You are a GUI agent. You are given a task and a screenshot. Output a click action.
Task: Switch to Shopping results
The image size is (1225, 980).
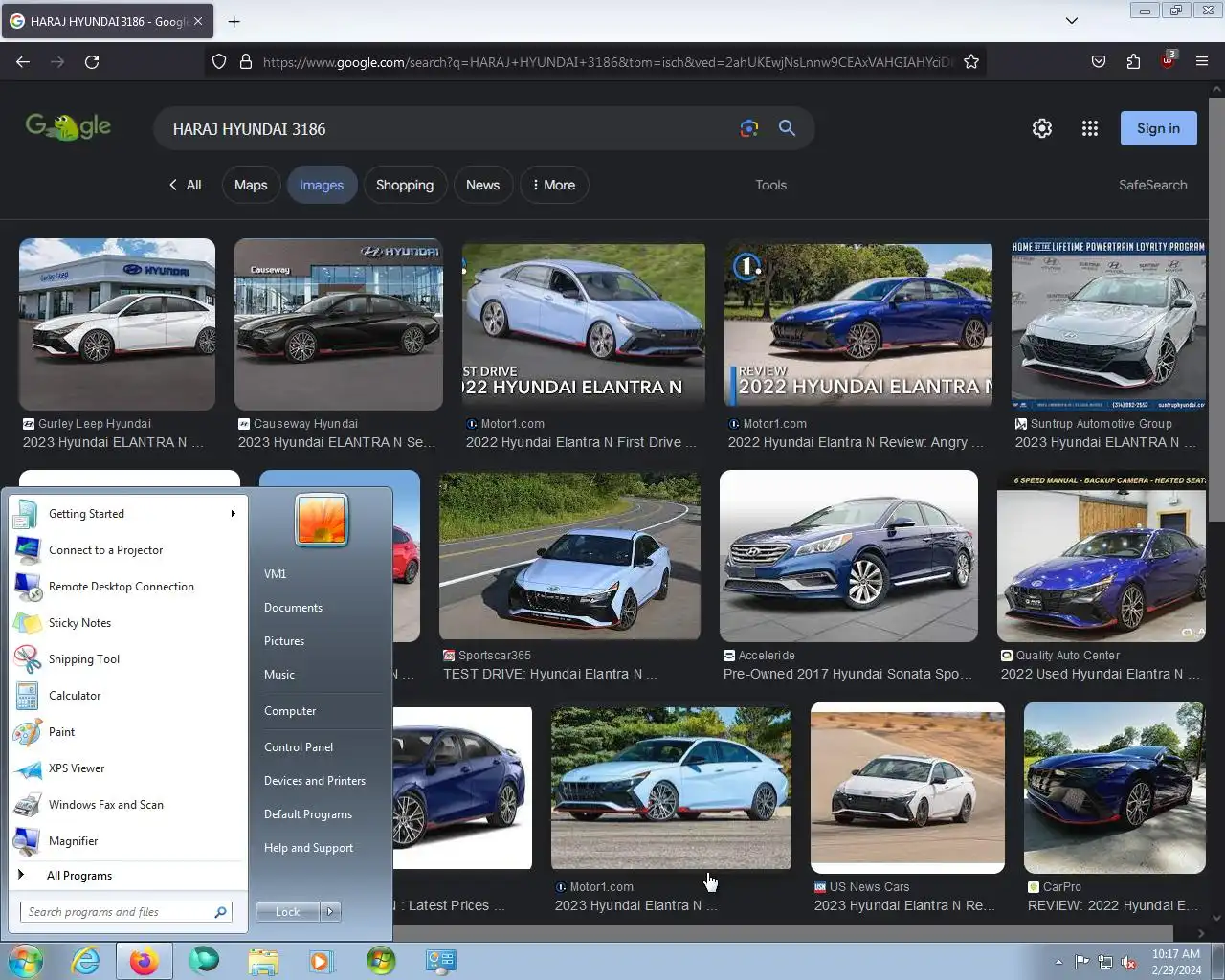[405, 185]
